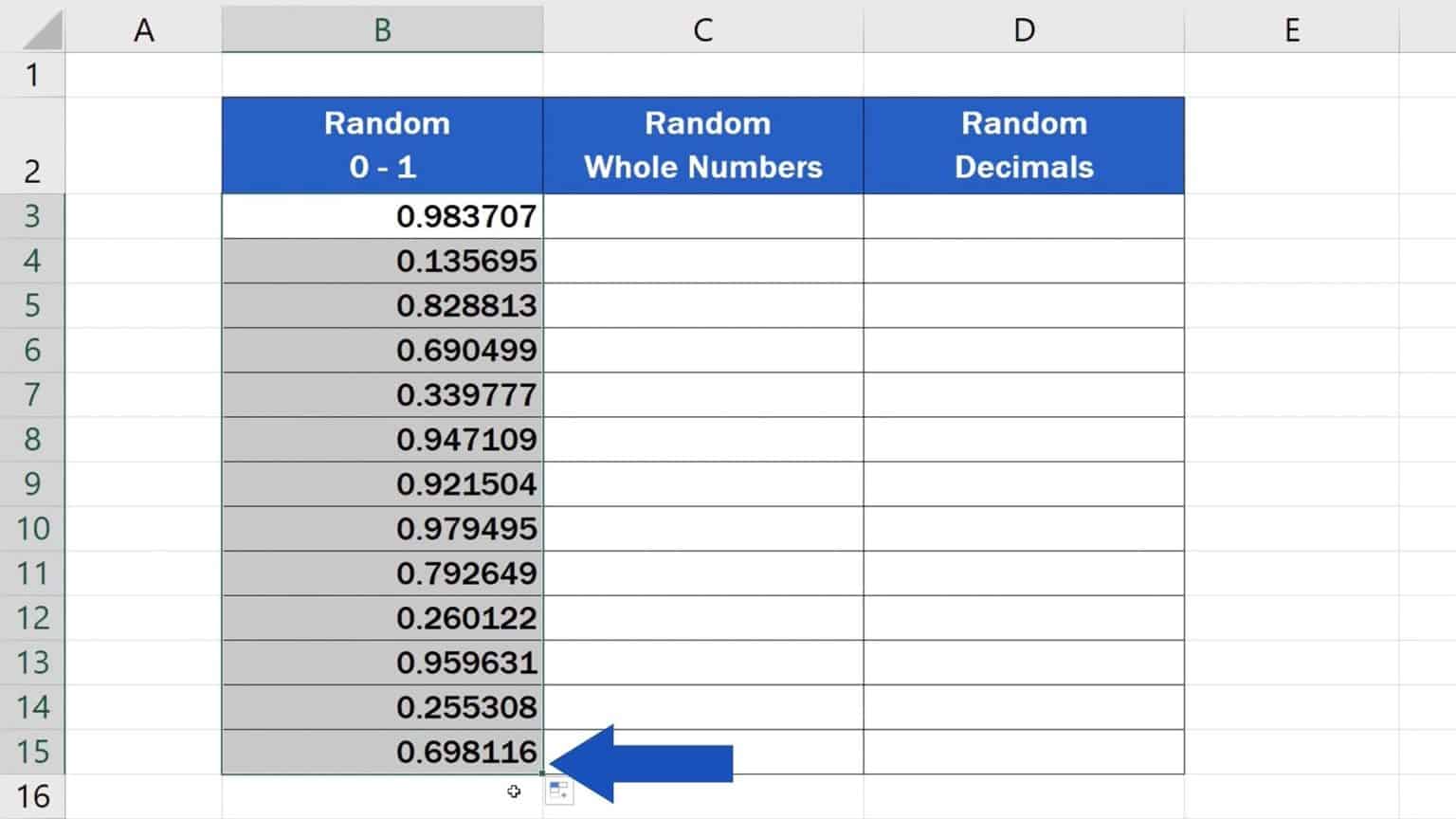Viewport: 1456px width, 819px height.
Task: Select row 1 header
Action: click(x=32, y=75)
